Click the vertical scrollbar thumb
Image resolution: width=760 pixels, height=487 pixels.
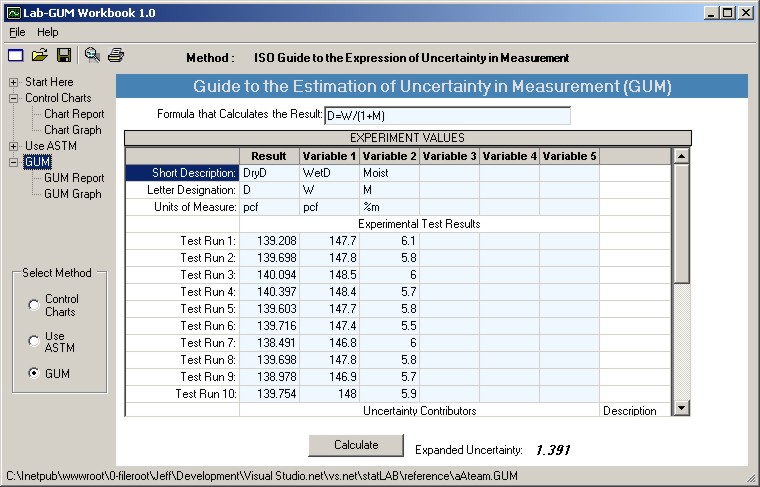tap(681, 224)
